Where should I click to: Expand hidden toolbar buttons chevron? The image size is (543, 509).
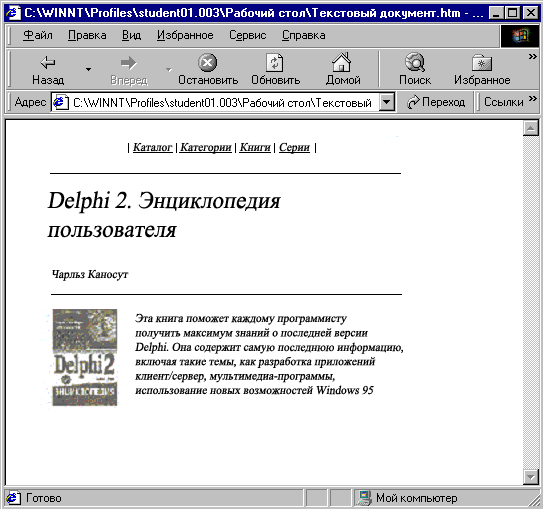coord(532,56)
